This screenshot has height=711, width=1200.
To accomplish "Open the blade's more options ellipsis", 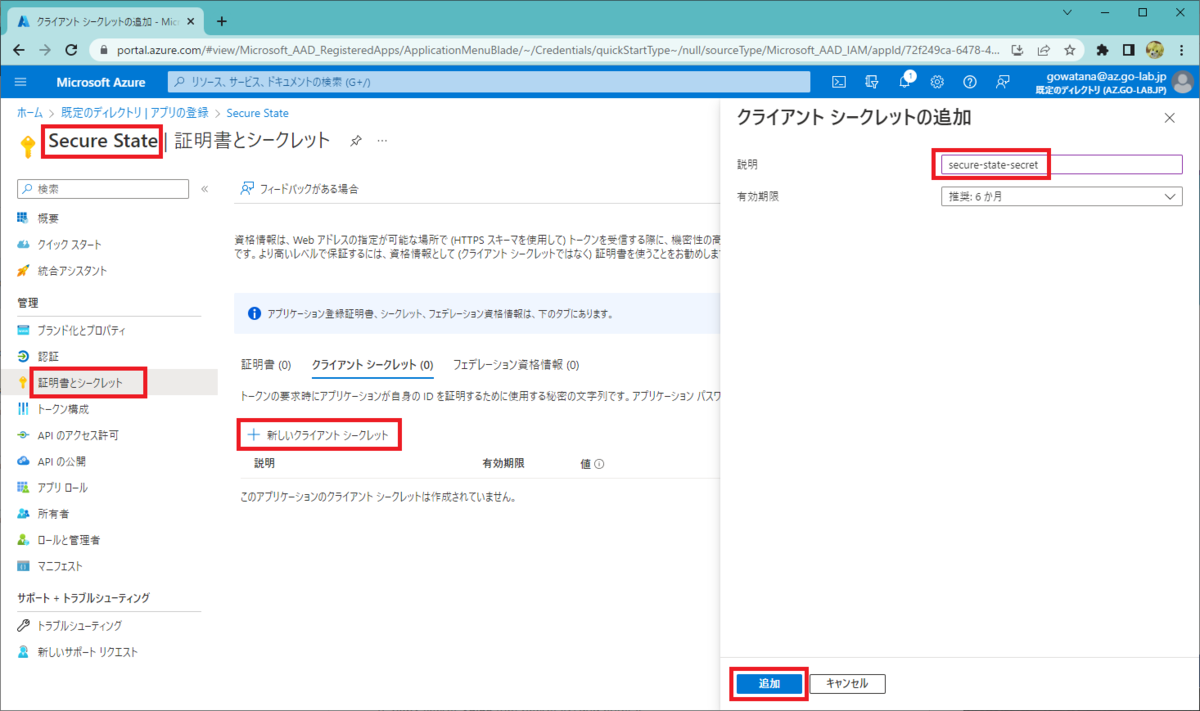I will coord(381,142).
